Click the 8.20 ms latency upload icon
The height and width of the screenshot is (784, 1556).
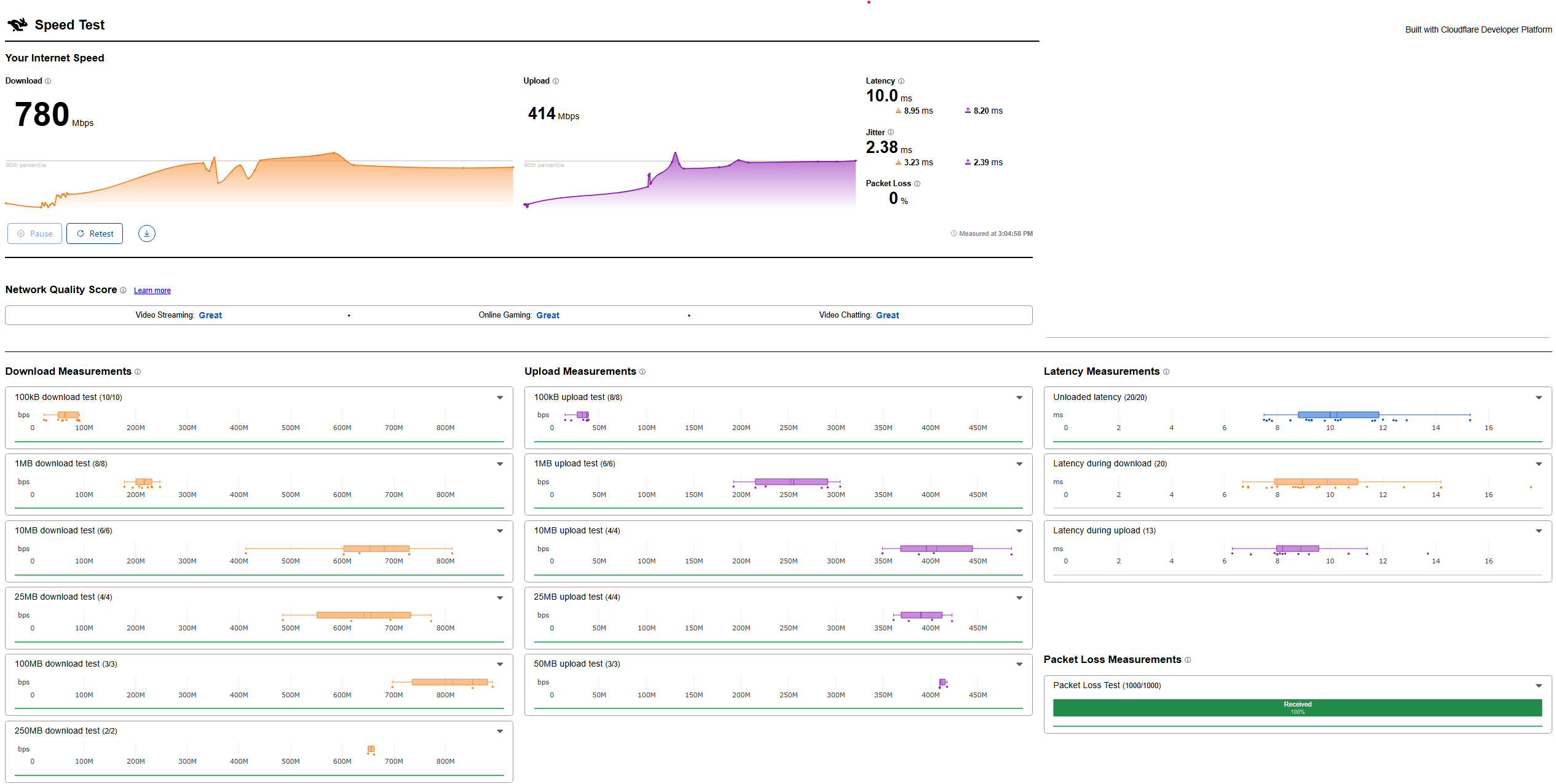[968, 111]
